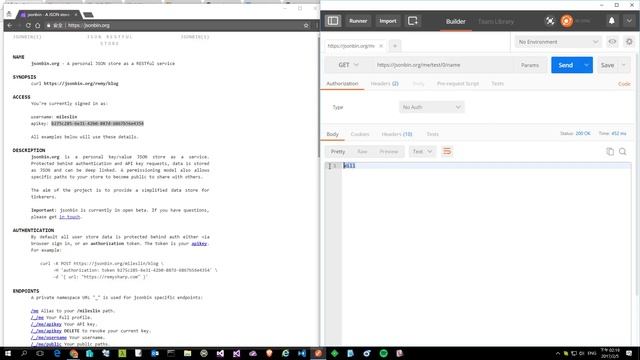Screen dimensions: 640x360
Task: Open the /_/me/username endpoint link
Action: [x=49, y=338]
